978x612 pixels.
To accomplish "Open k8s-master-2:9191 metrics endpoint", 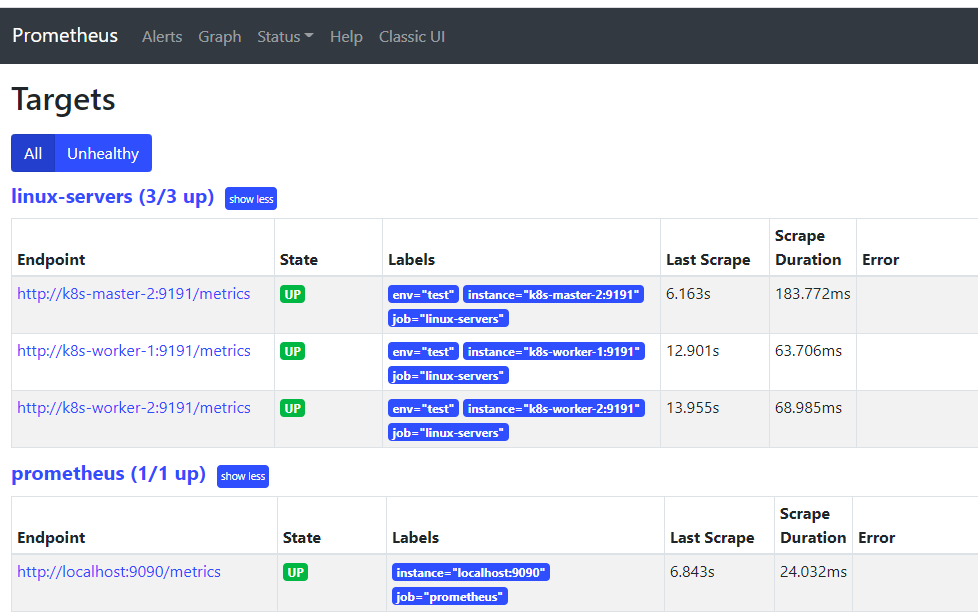I will point(133,294).
